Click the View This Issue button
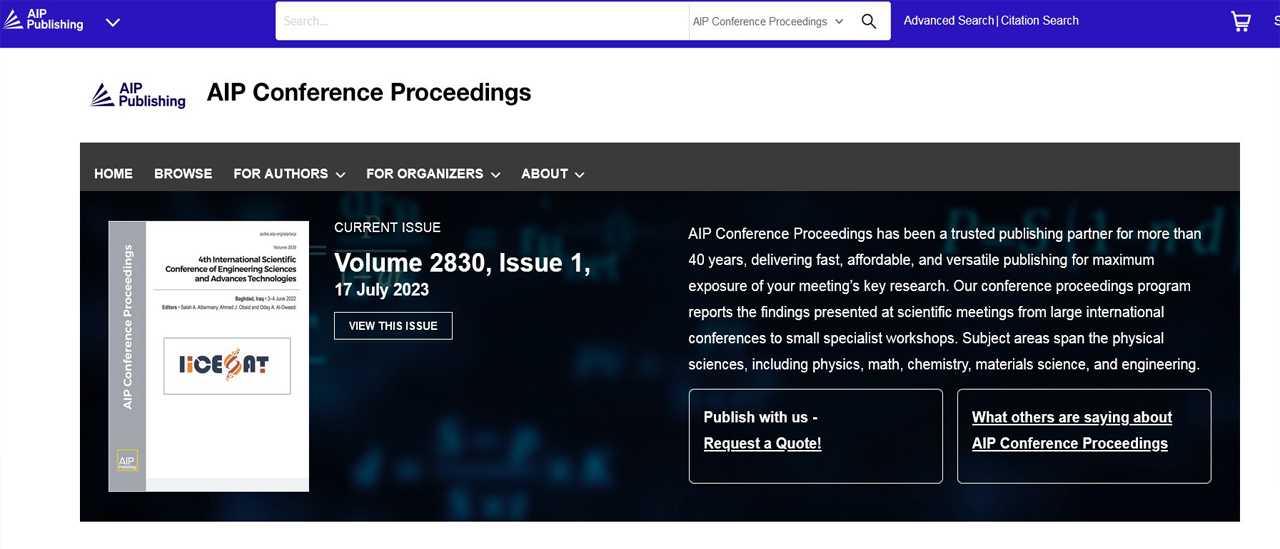This screenshot has height=549, width=1280. pyautogui.click(x=393, y=326)
